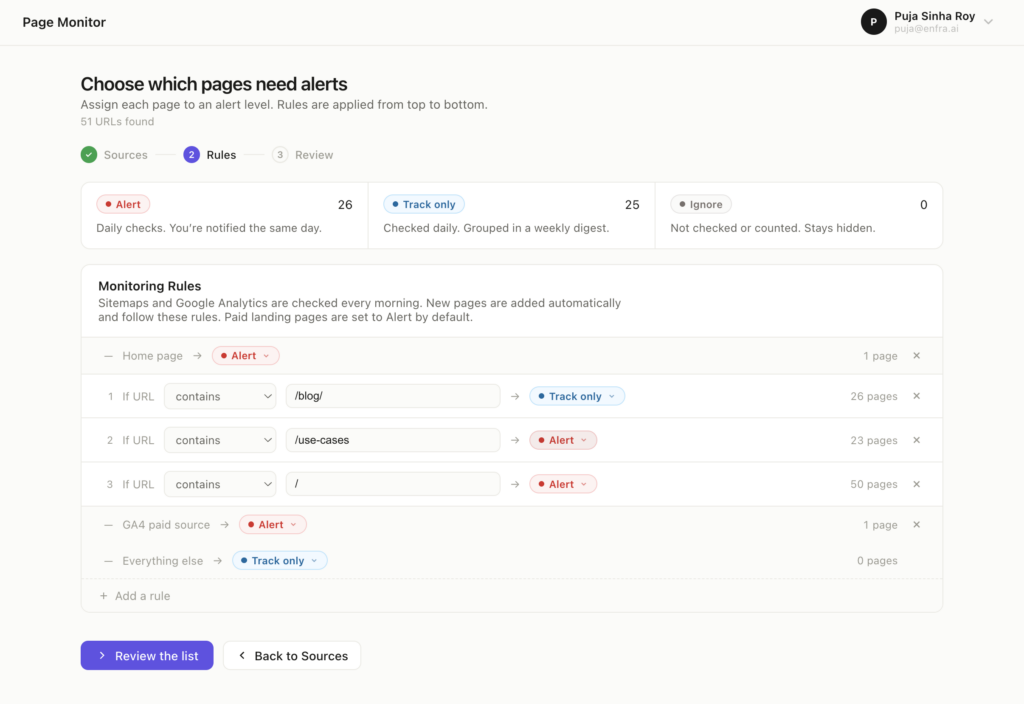Change the /use-cases rule Alert level
This screenshot has height=704, width=1024.
point(563,440)
